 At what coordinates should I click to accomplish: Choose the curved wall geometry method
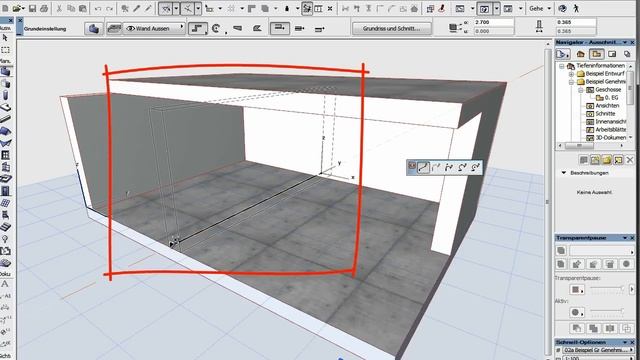217,29
